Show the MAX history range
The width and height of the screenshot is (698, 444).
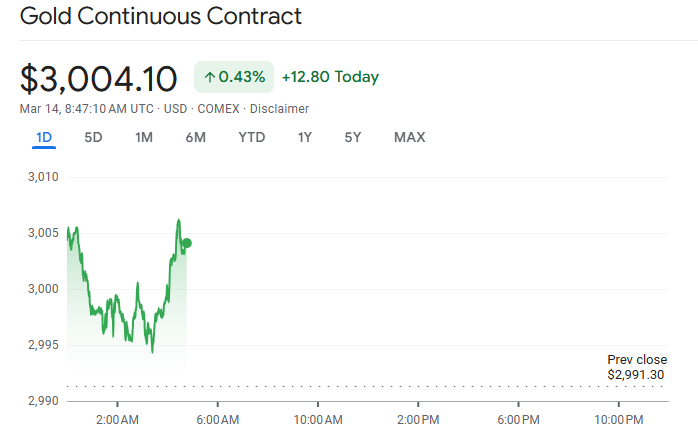[x=409, y=137]
